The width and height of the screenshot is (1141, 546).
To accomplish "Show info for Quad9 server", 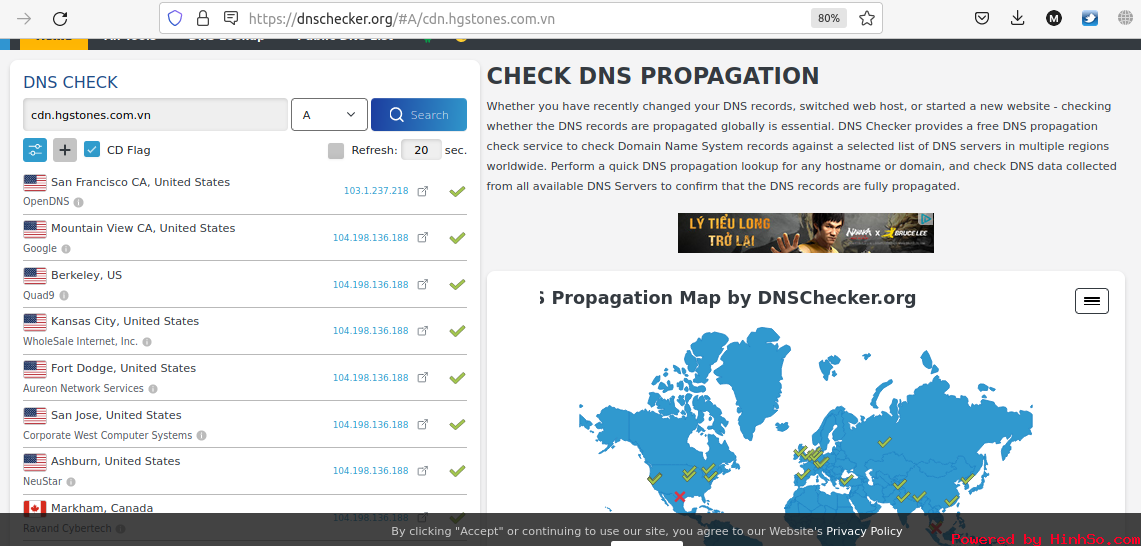I will coord(64,296).
